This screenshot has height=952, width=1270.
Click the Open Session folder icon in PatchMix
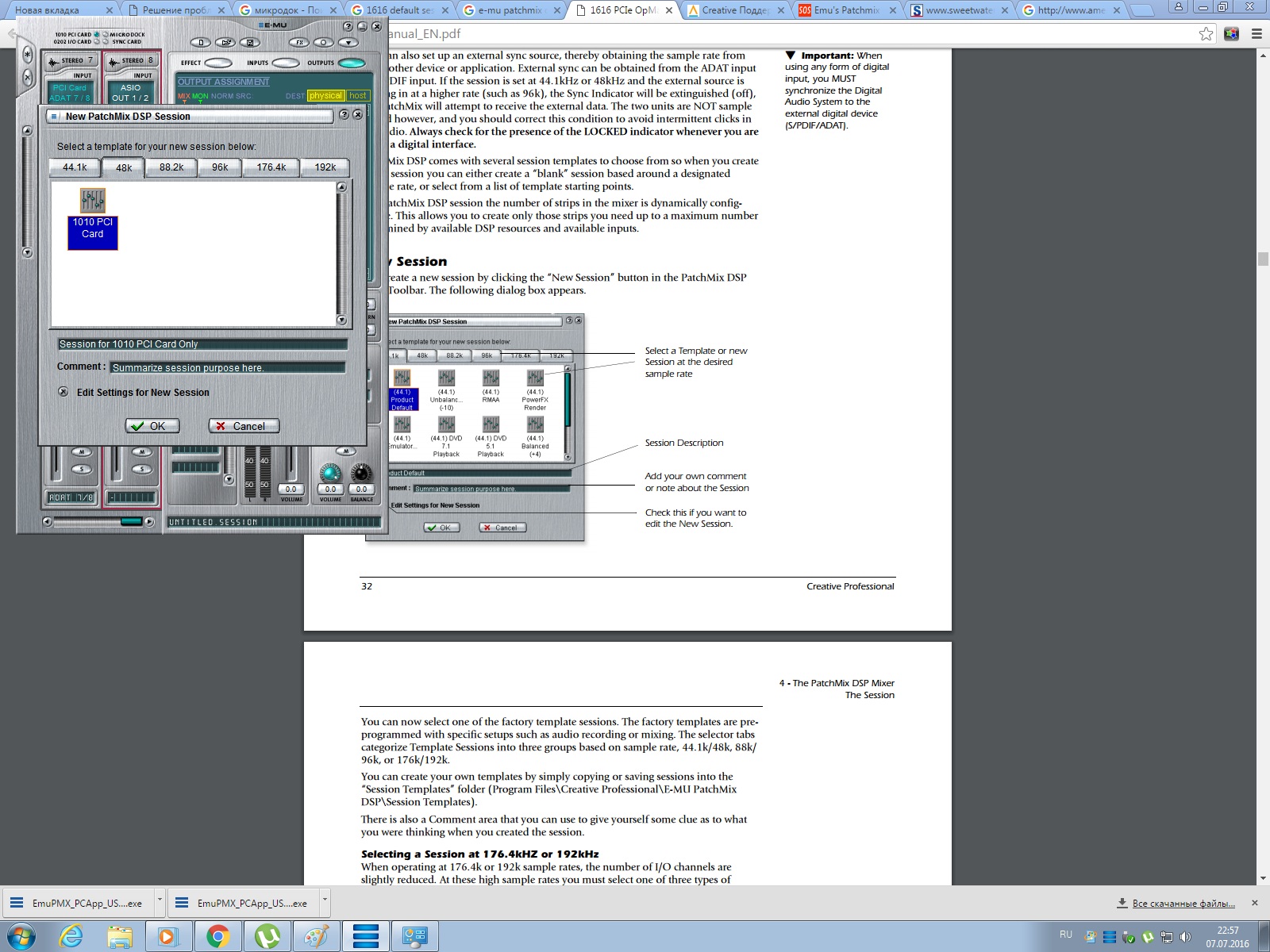click(226, 42)
